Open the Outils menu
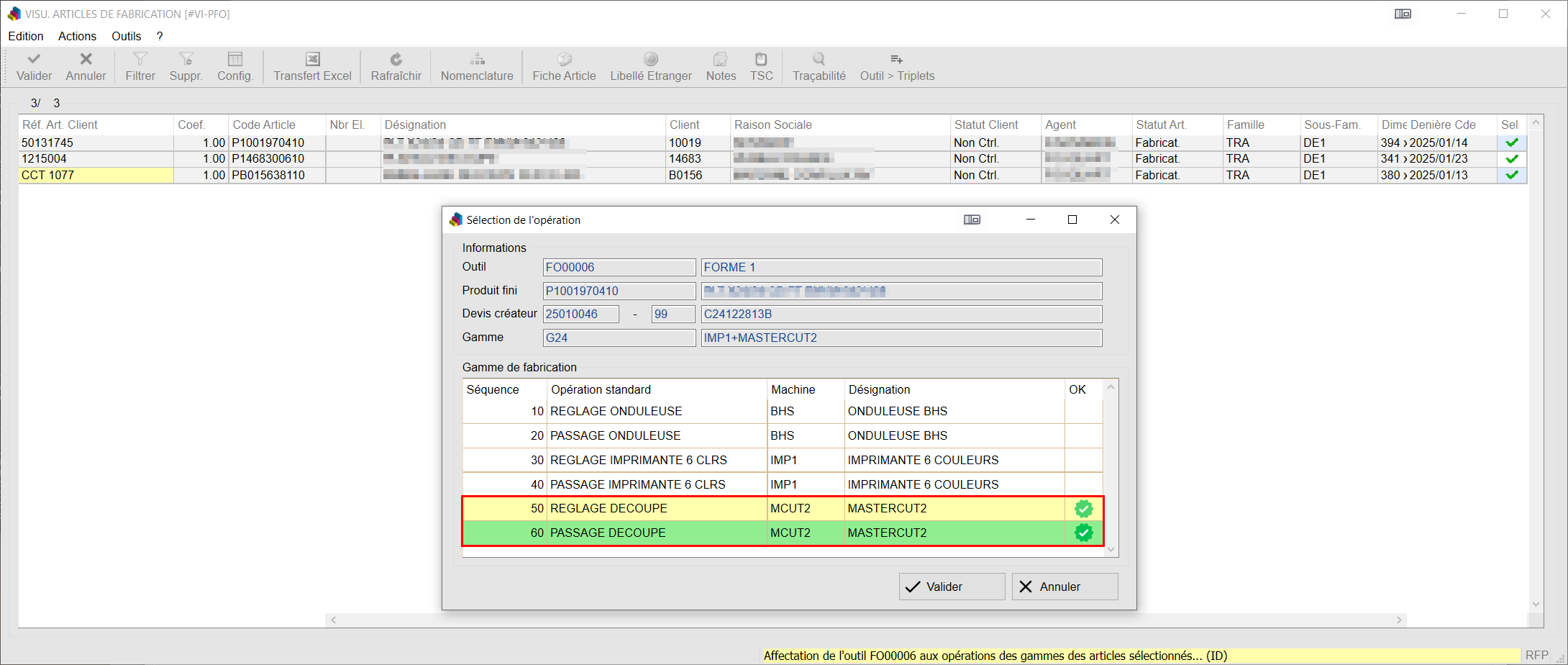 point(126,36)
